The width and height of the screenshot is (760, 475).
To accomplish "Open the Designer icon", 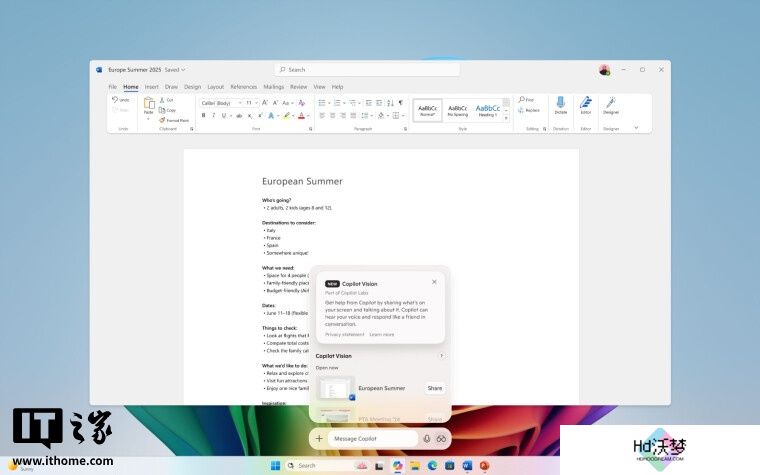I will pos(611,102).
